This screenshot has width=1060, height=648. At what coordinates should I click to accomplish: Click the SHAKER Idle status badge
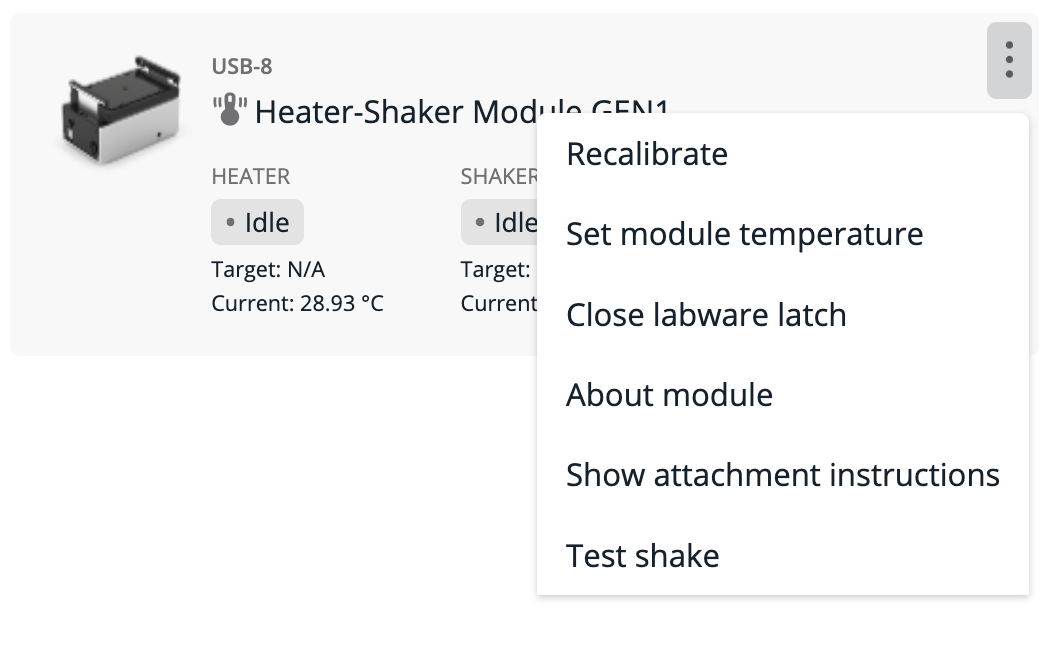point(500,221)
